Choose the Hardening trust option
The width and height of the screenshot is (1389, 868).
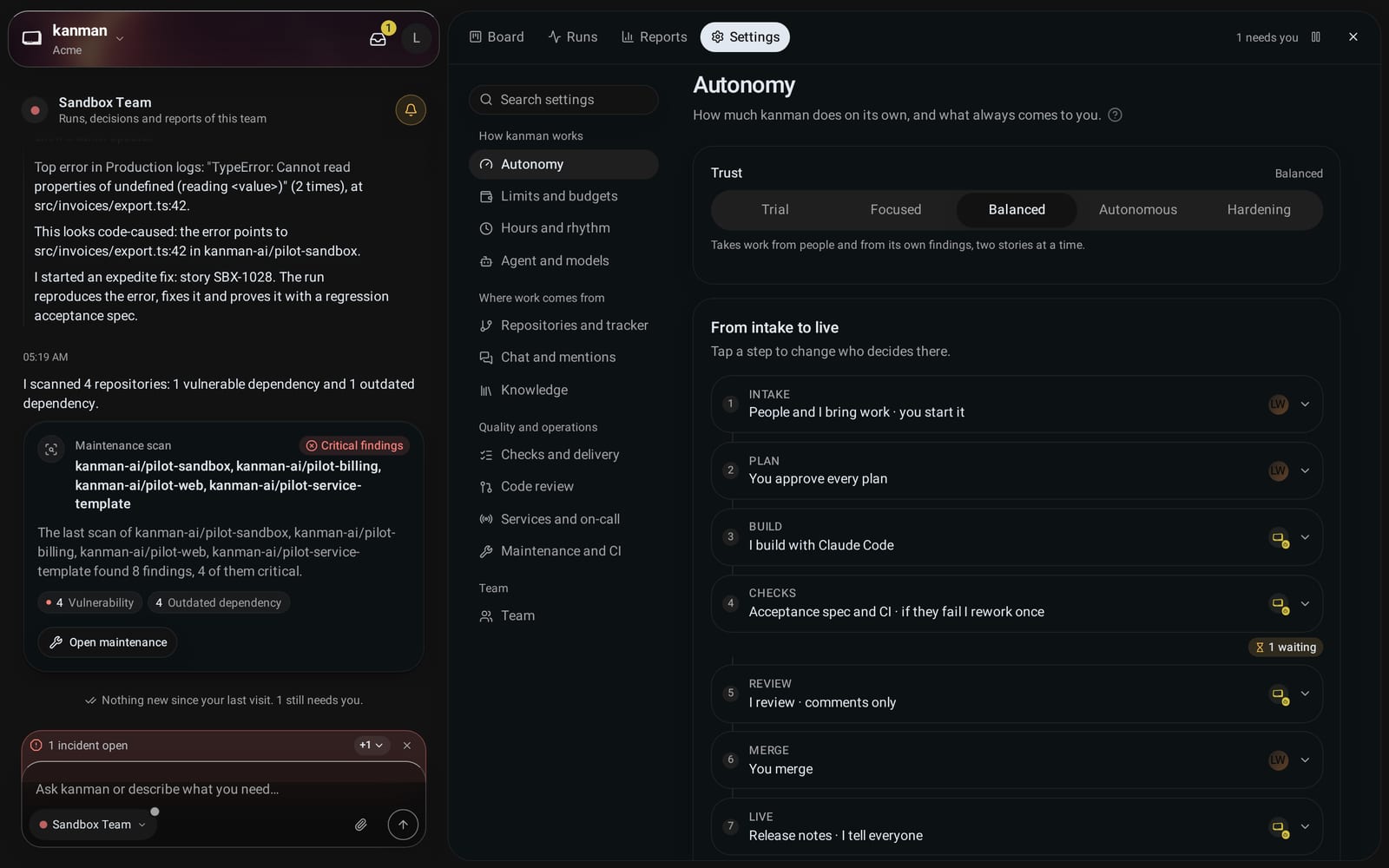coord(1259,210)
